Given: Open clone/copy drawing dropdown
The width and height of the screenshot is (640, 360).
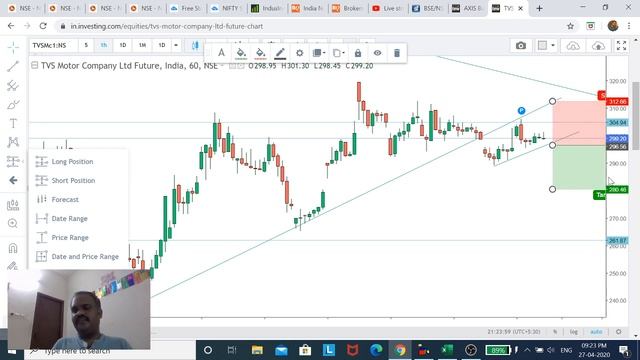Looking at the screenshot, I should [339, 53].
